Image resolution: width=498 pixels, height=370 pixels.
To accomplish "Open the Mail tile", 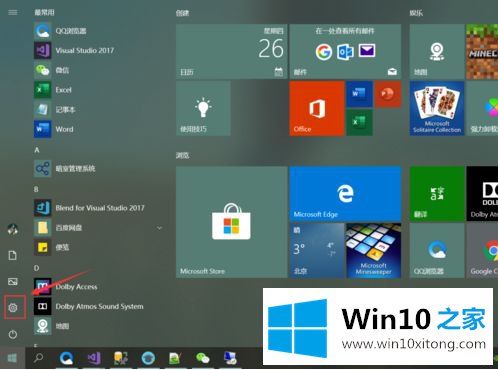I will tap(345, 51).
